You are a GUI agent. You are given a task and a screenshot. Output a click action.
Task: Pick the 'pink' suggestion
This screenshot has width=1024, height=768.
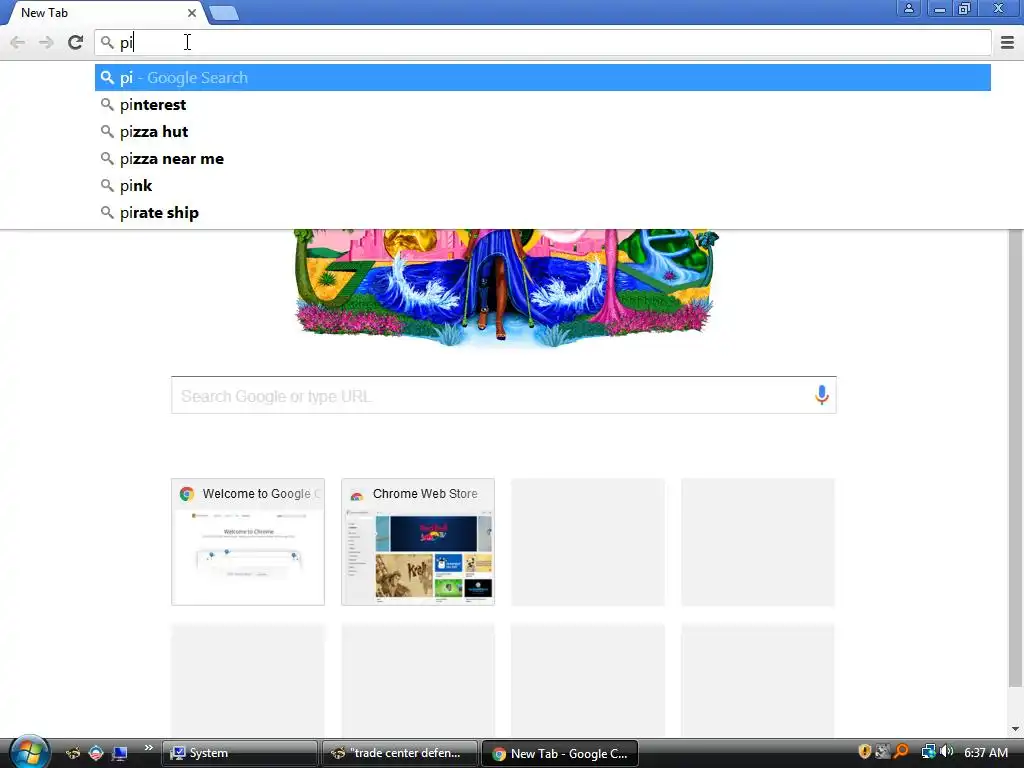pos(543,185)
